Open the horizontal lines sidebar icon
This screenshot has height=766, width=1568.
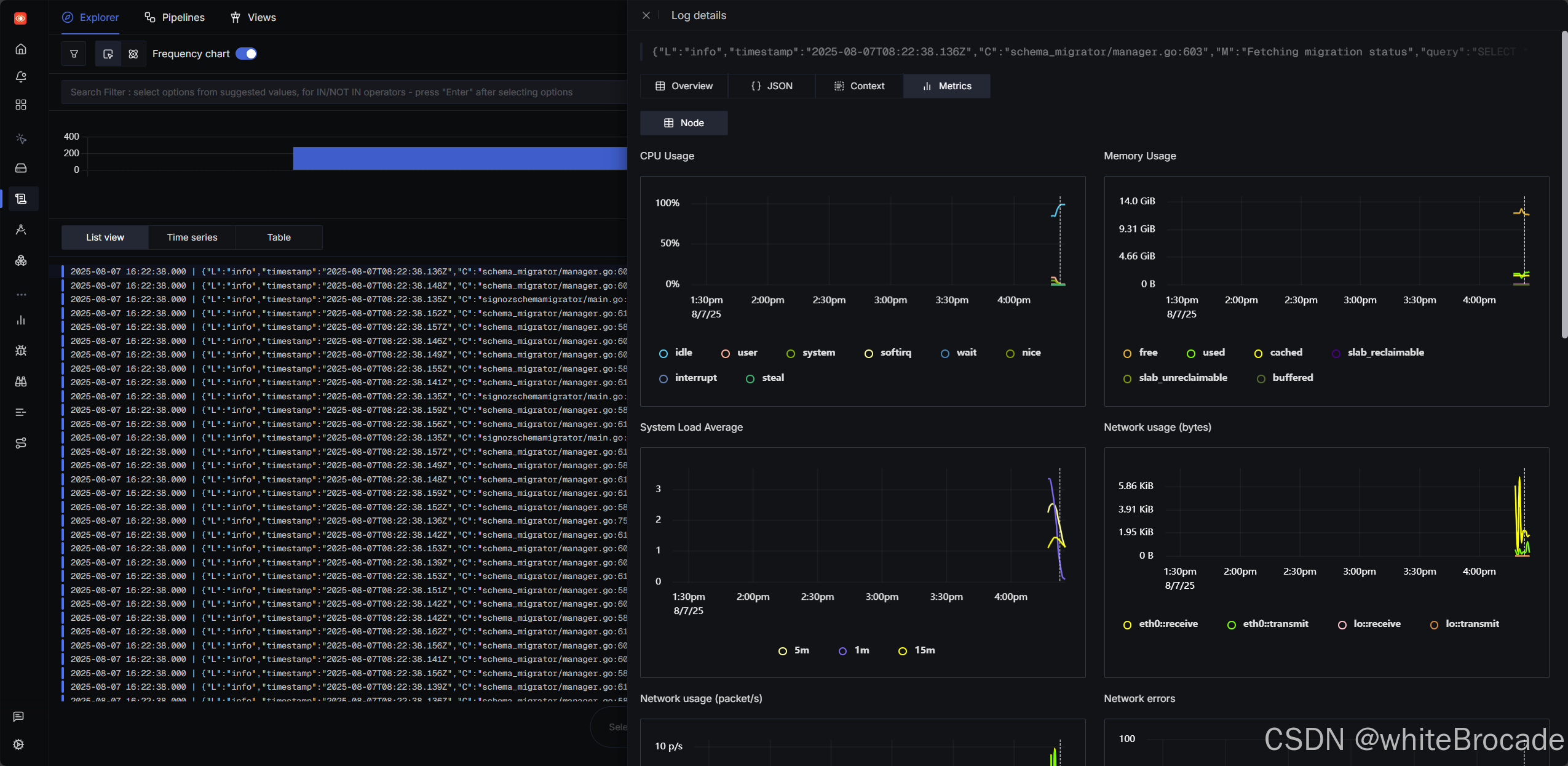(x=21, y=412)
